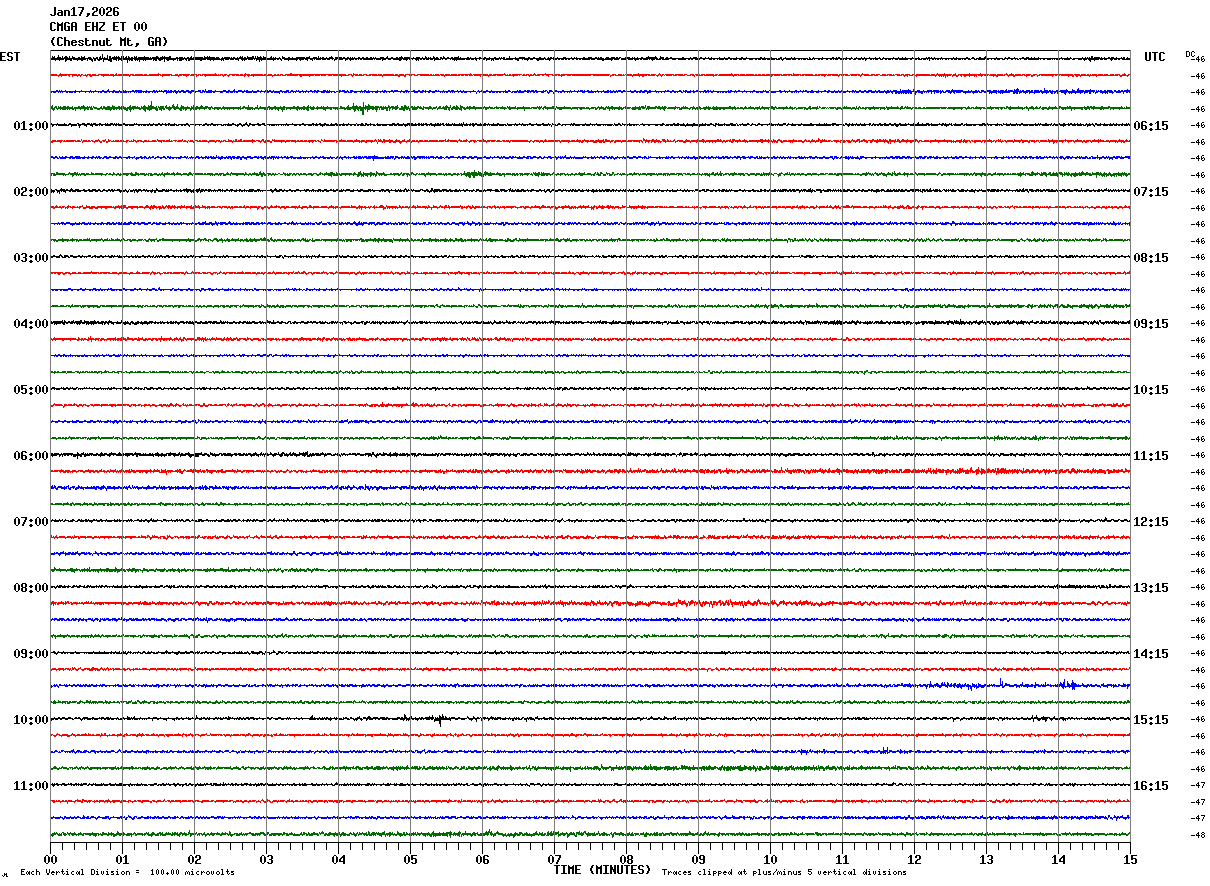Select the 03:00 EST time label
The width and height of the screenshot is (1210, 886).
(x=31, y=258)
